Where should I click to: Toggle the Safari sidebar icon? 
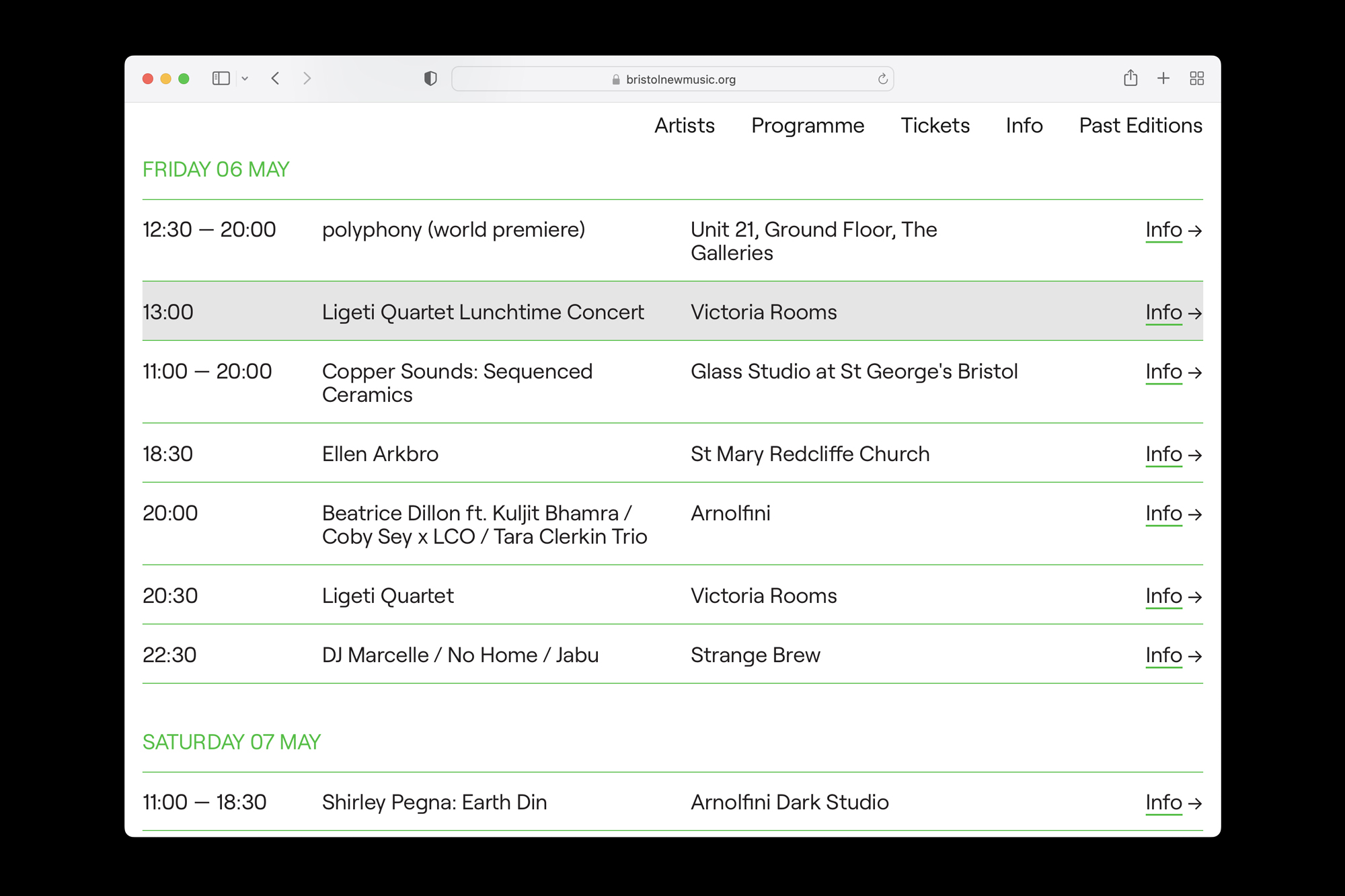(x=221, y=79)
